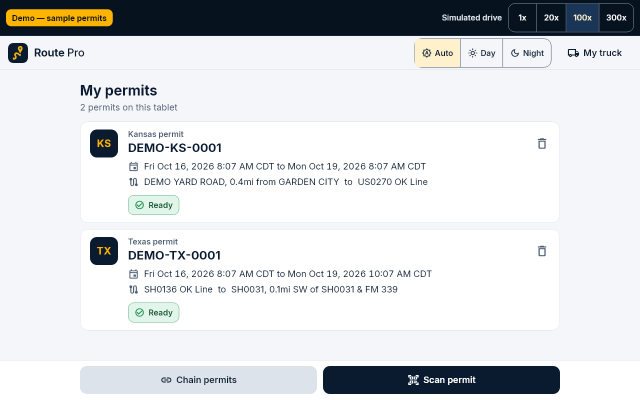Delete the DEMO-TX-0001 permit via trash icon
640x400 pixels.
point(542,251)
